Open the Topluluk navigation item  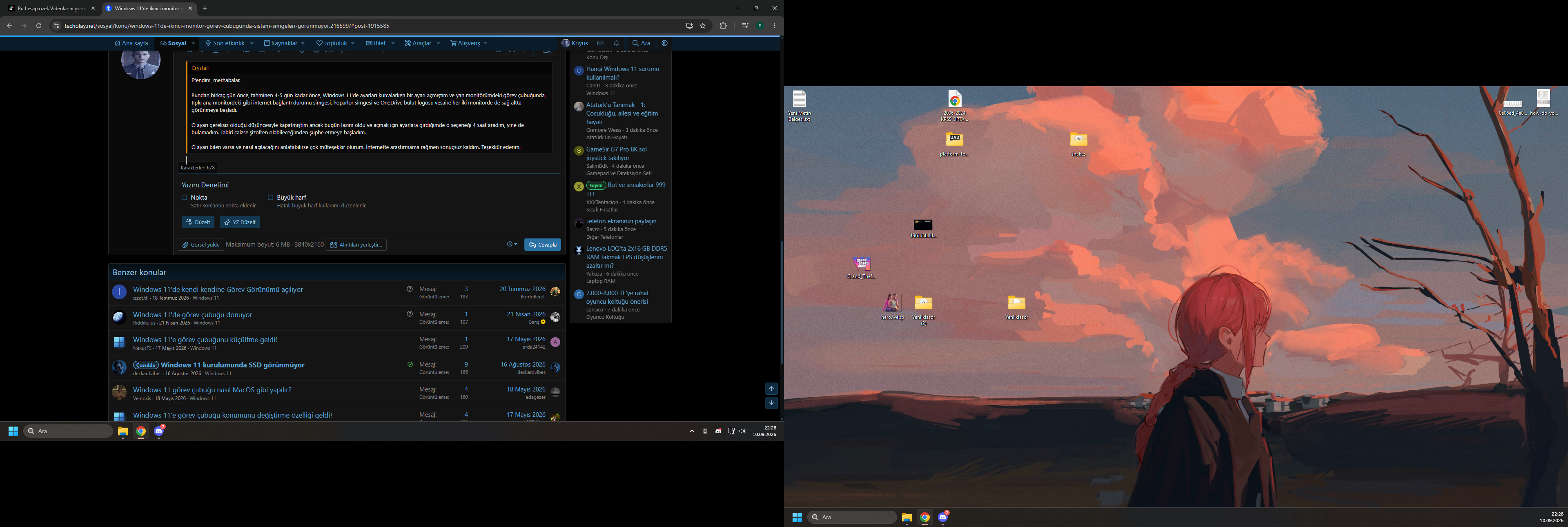[x=331, y=43]
